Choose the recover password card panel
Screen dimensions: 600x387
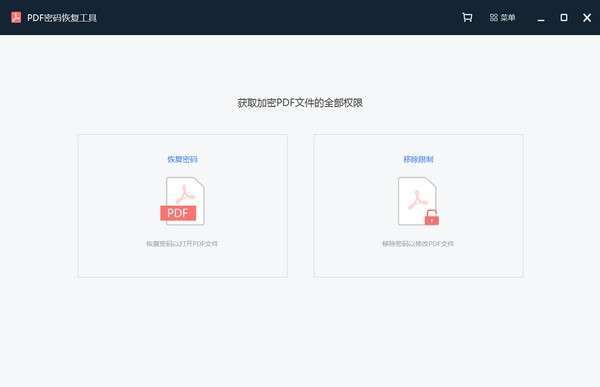click(x=183, y=206)
